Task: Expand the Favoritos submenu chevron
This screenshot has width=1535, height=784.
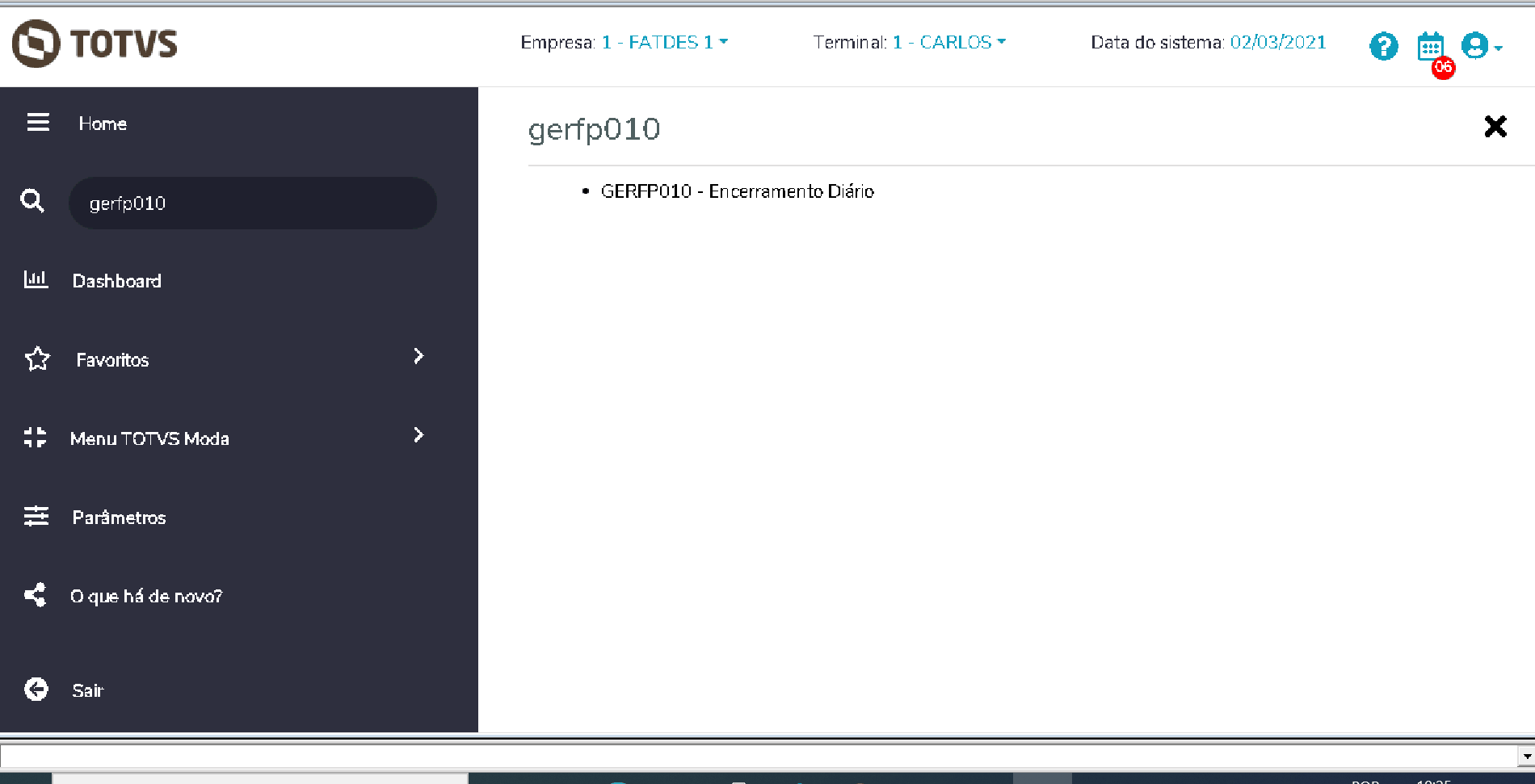Action: [x=418, y=356]
